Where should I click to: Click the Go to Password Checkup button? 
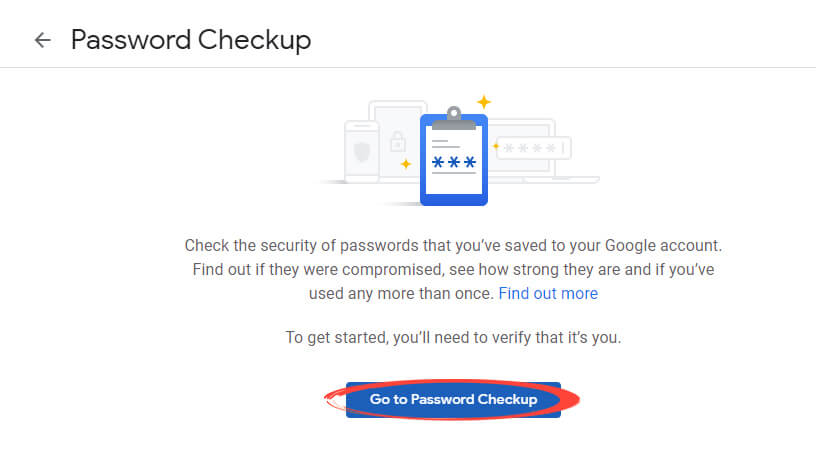pos(453,400)
